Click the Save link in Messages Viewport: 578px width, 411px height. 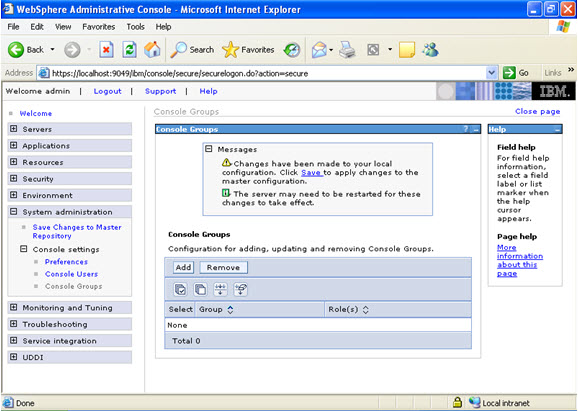311,173
